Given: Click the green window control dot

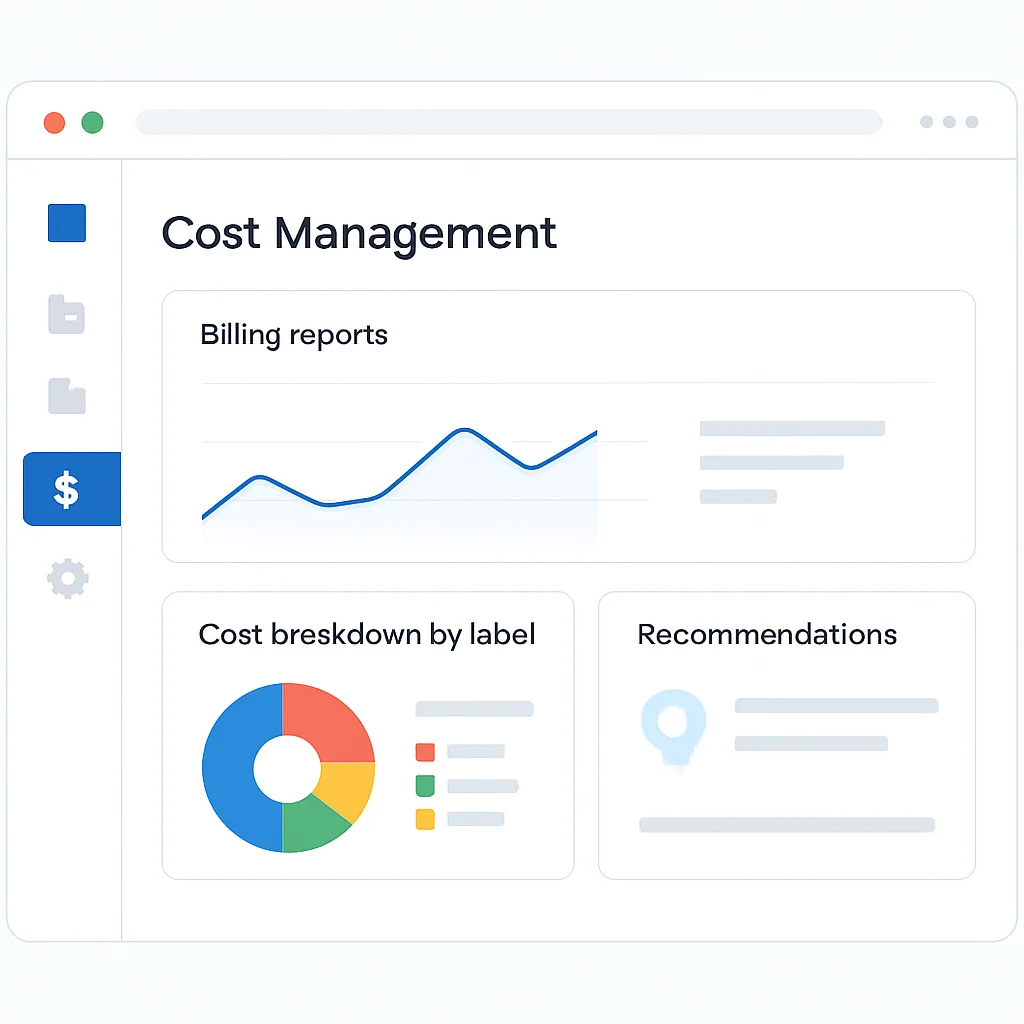Looking at the screenshot, I should click(x=92, y=123).
